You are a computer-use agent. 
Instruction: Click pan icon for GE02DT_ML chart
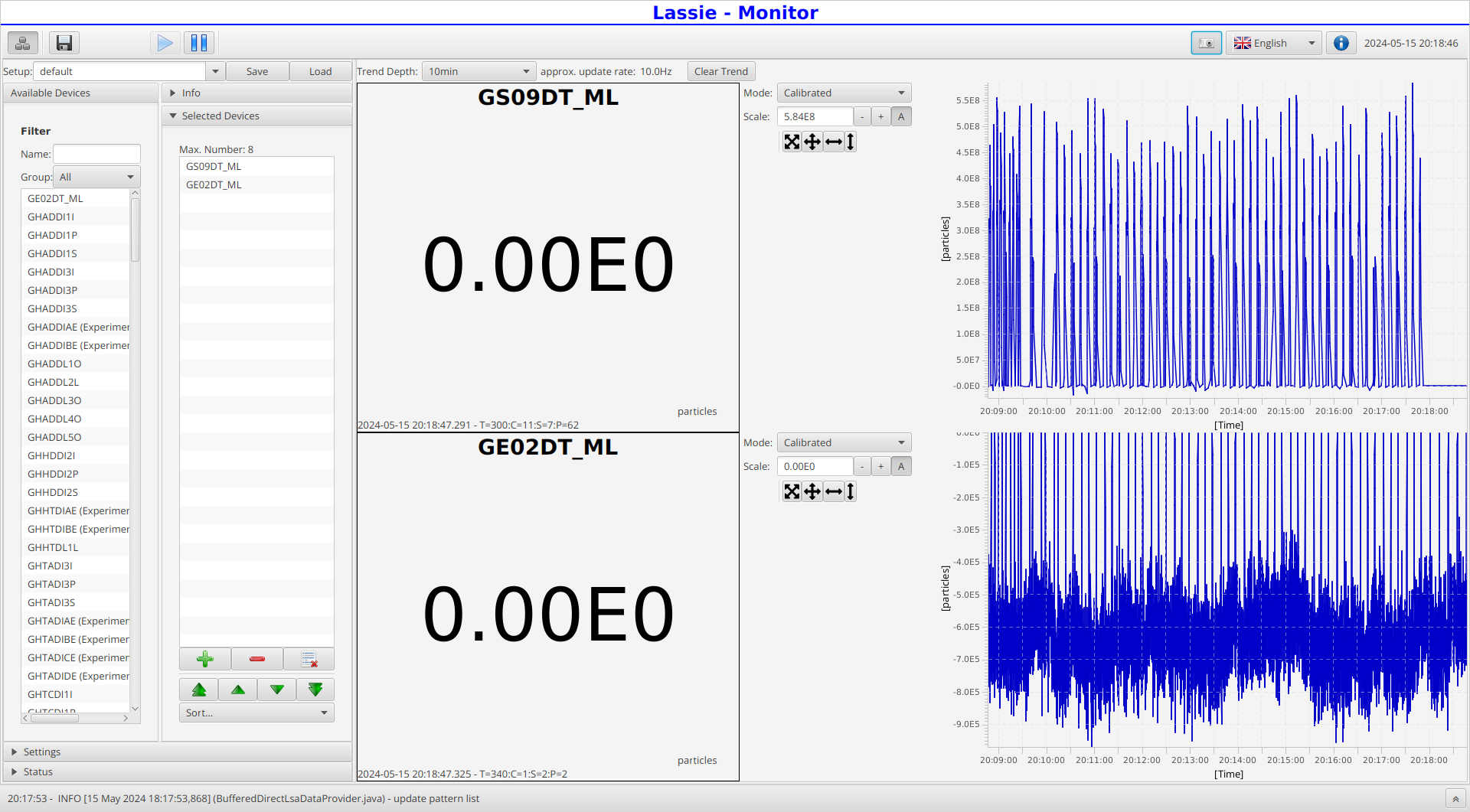(812, 491)
